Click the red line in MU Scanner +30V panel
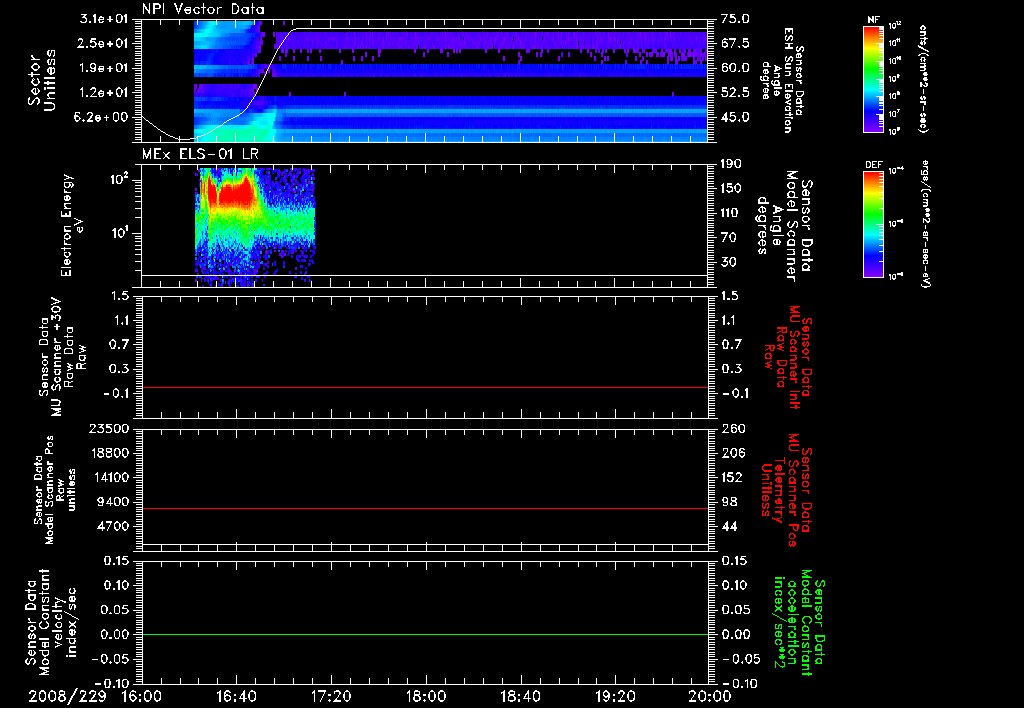 click(424, 387)
